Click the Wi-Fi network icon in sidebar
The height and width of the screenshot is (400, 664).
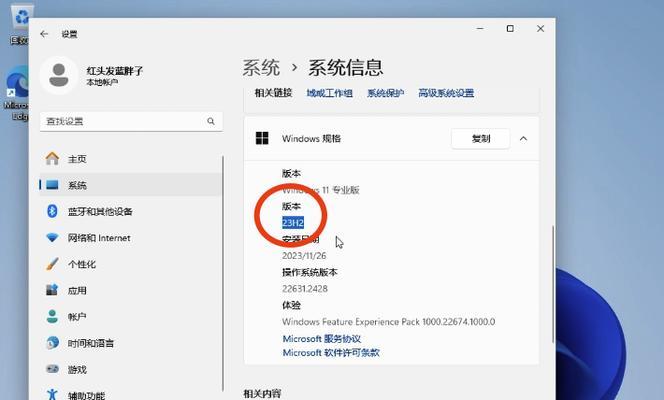(52, 237)
